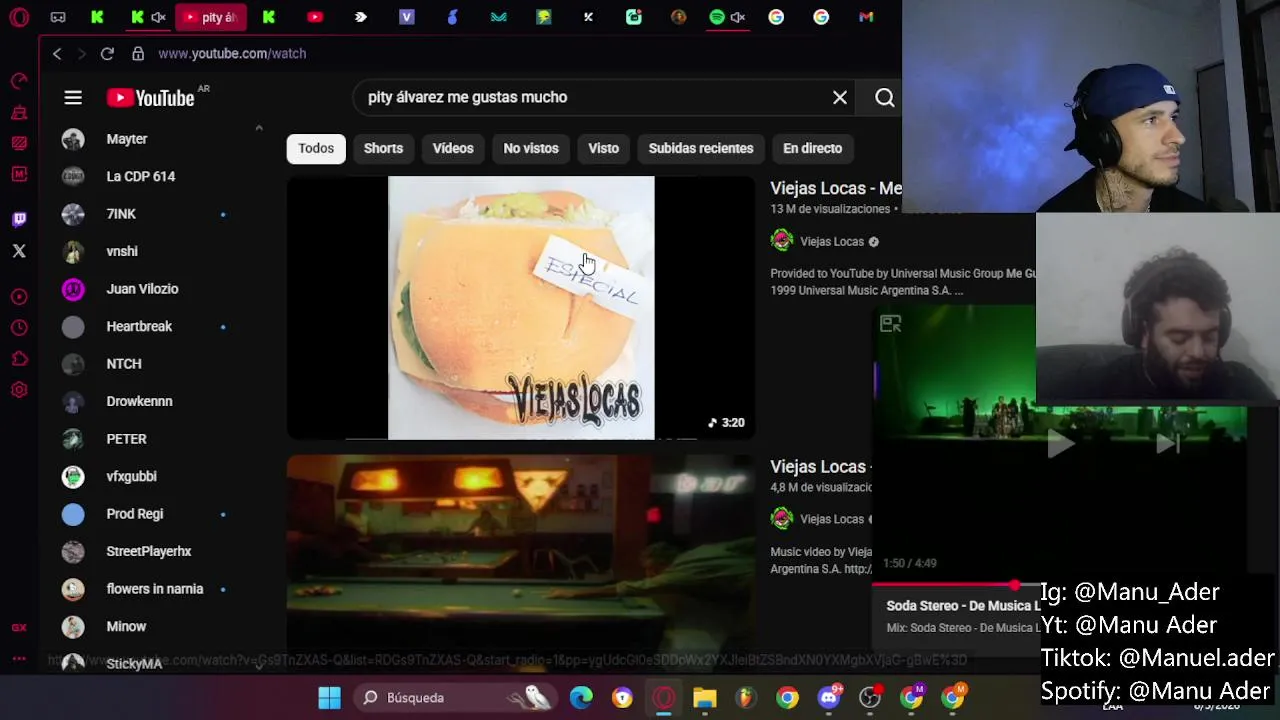Select the No vistos filter chip
This screenshot has width=1280, height=720.
click(531, 148)
